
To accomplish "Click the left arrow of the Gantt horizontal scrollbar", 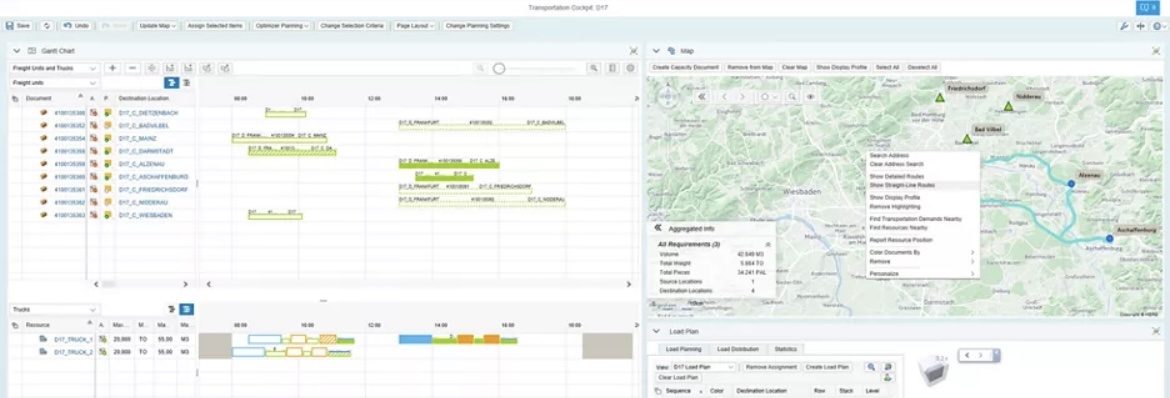I will [208, 284].
